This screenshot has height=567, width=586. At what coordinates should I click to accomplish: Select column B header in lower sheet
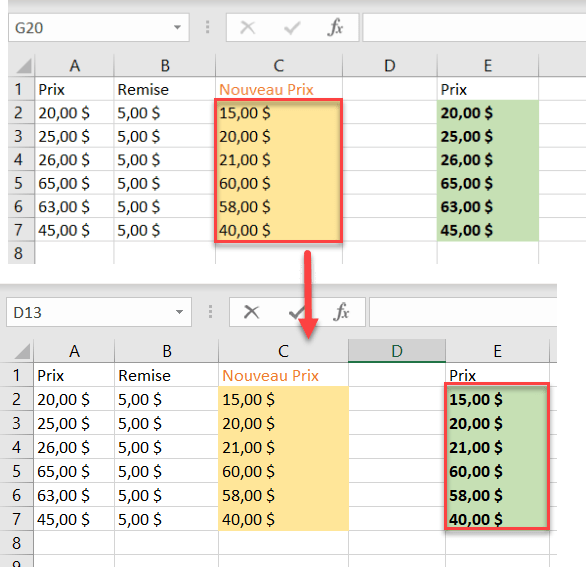(x=166, y=351)
